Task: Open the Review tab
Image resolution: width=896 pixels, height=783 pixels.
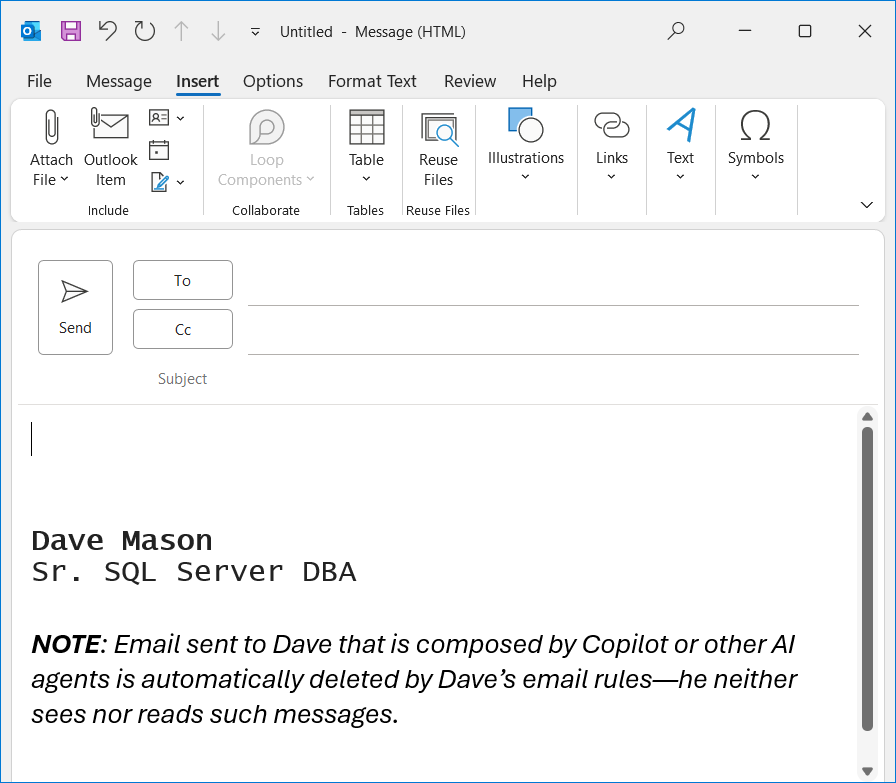Action: (470, 81)
